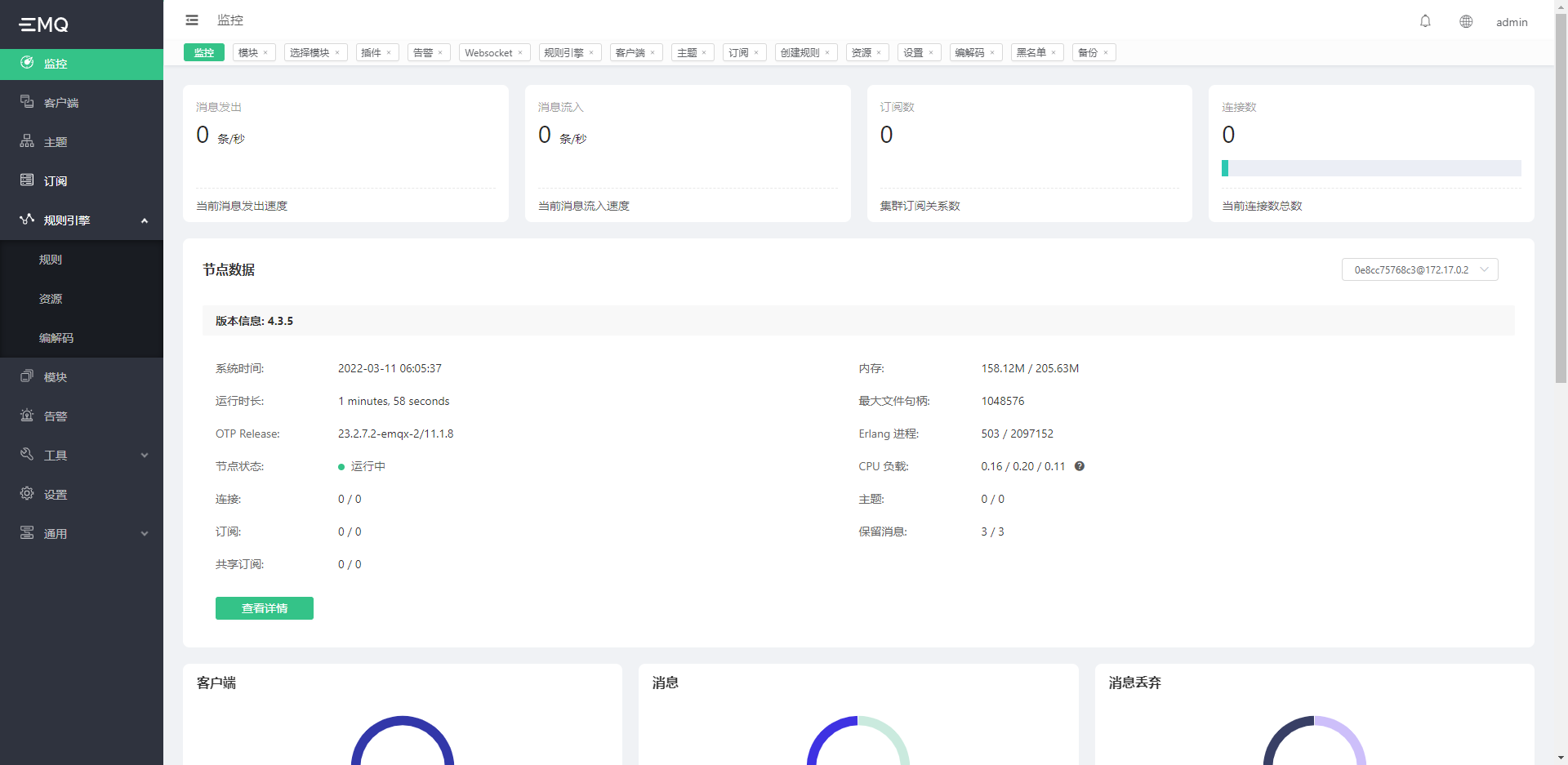Switch to the 监控 tab
The height and width of the screenshot is (765, 1568).
(204, 52)
